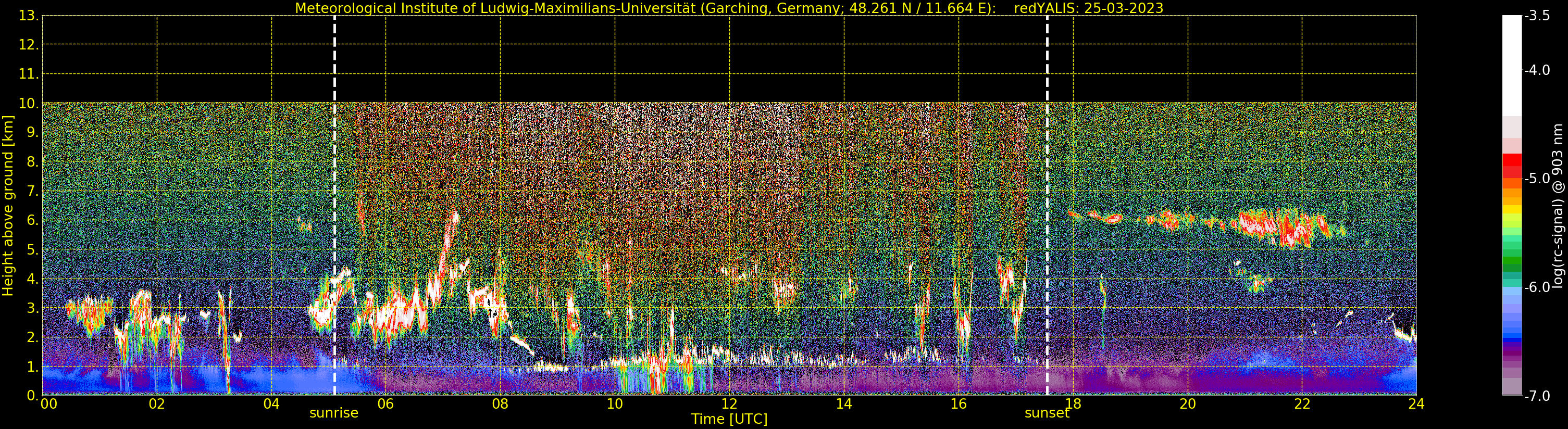Click the '18' time tick label
1568x429 pixels.
pyautogui.click(x=1073, y=404)
